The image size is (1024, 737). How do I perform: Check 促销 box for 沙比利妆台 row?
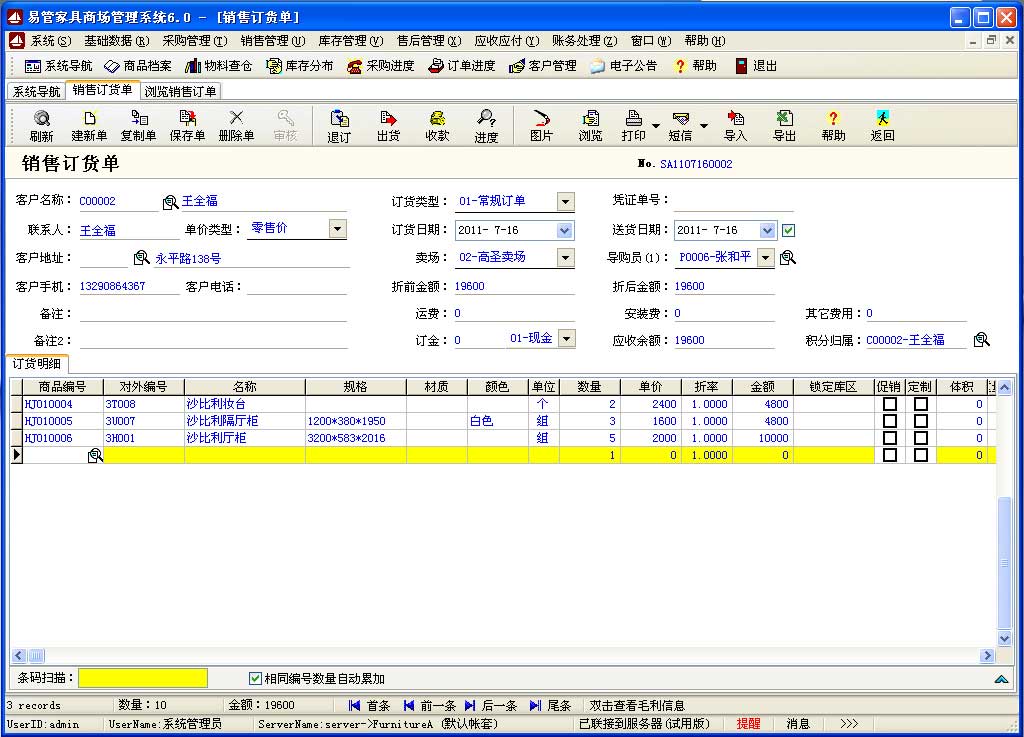pyautogui.click(x=889, y=404)
